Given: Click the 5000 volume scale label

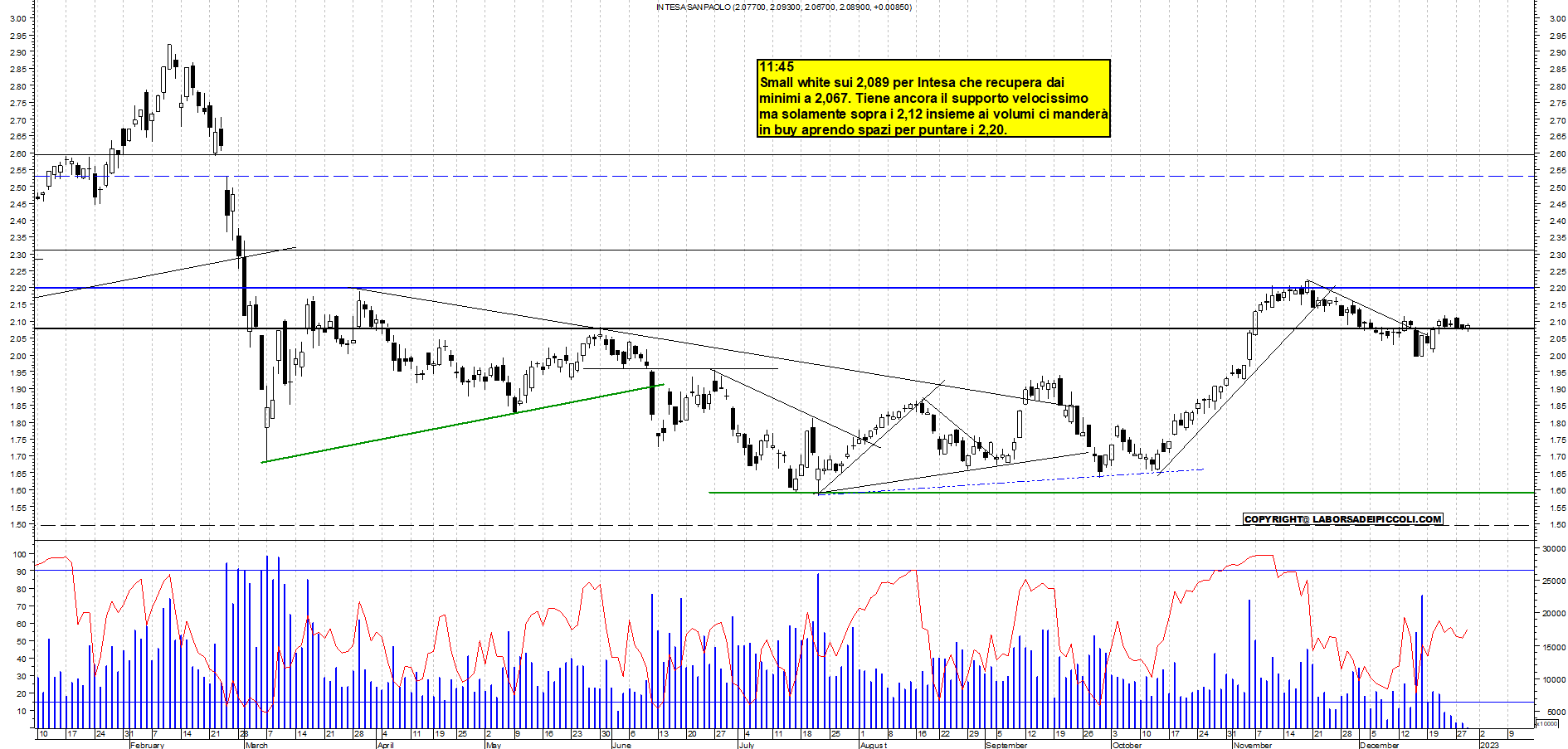Looking at the screenshot, I should 1556,713.
